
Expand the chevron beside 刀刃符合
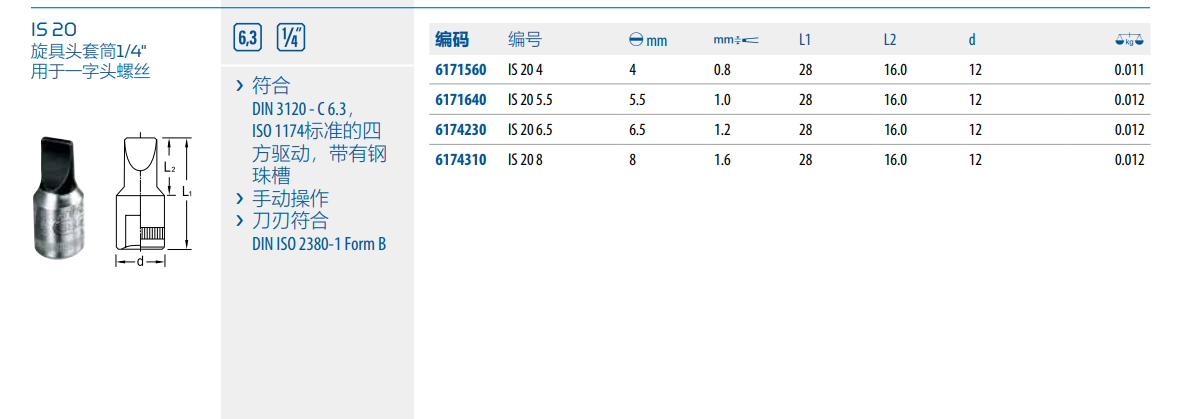coord(239,221)
